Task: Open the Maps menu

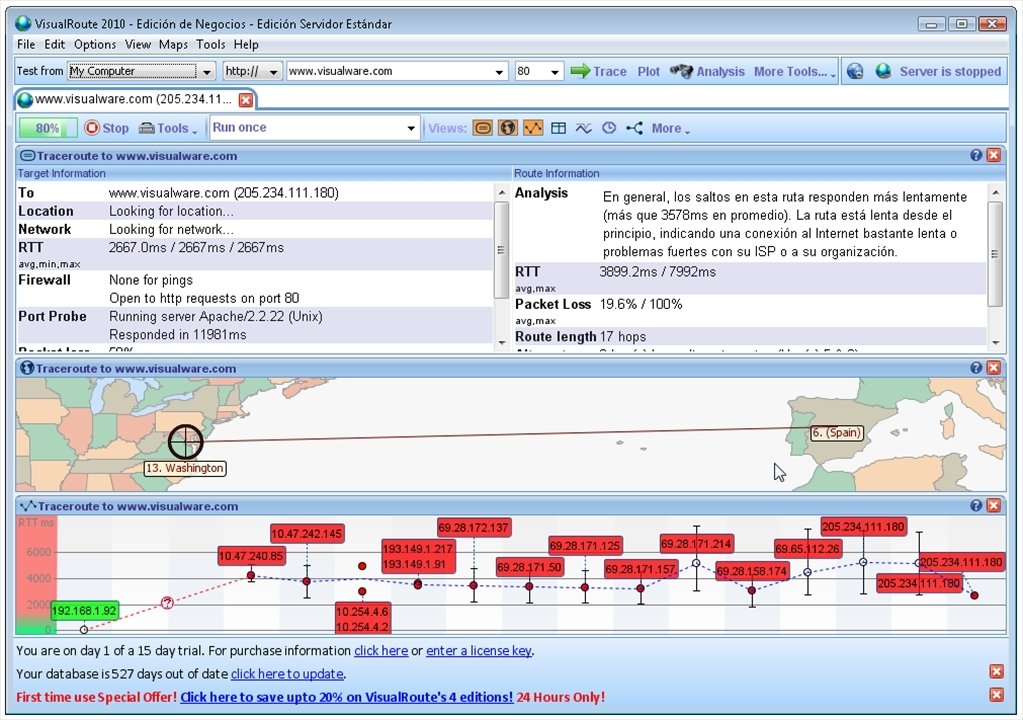Action: pyautogui.click(x=173, y=44)
